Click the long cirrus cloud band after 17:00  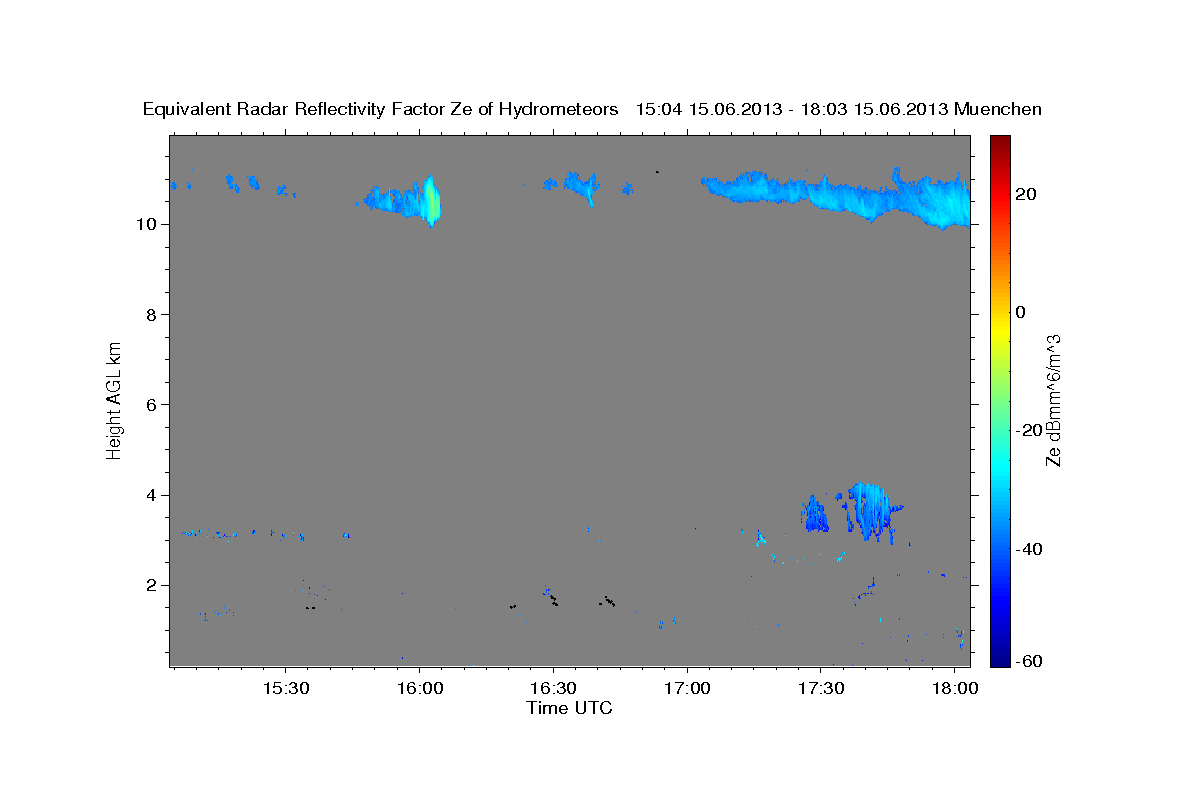[x=836, y=196]
